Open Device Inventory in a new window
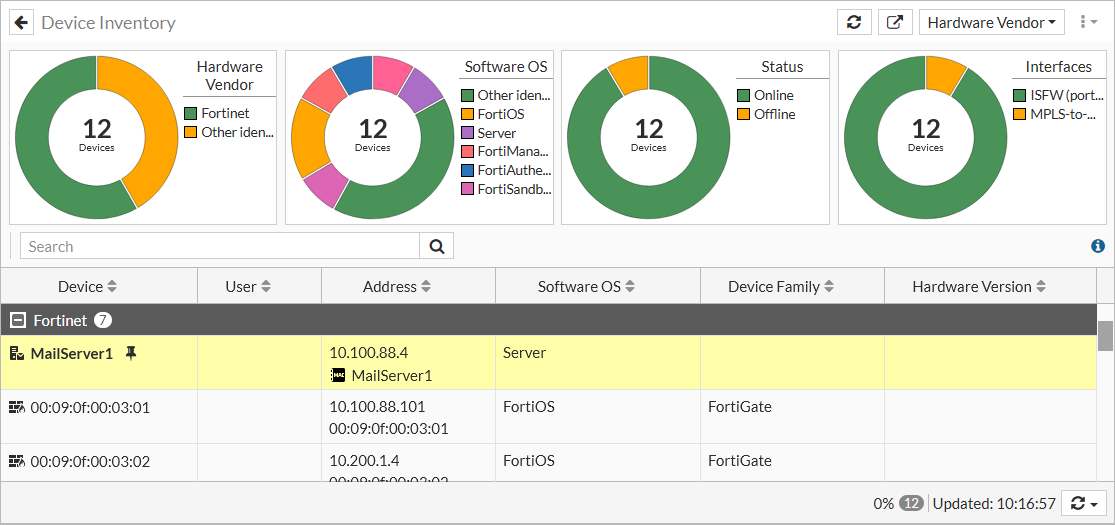 pyautogui.click(x=895, y=22)
